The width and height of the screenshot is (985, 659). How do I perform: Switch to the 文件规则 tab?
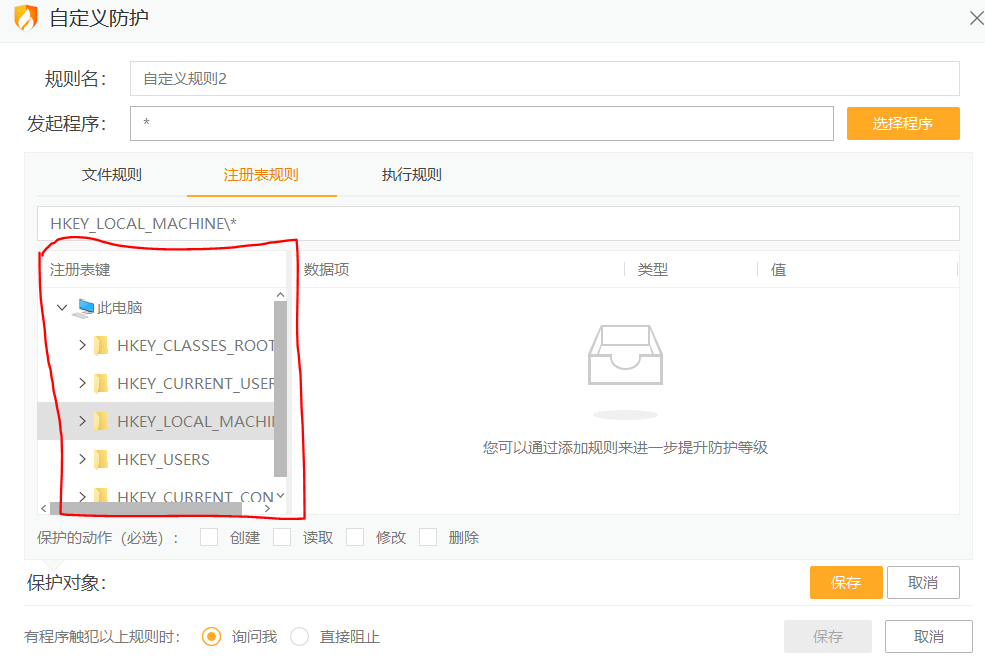pyautogui.click(x=111, y=175)
